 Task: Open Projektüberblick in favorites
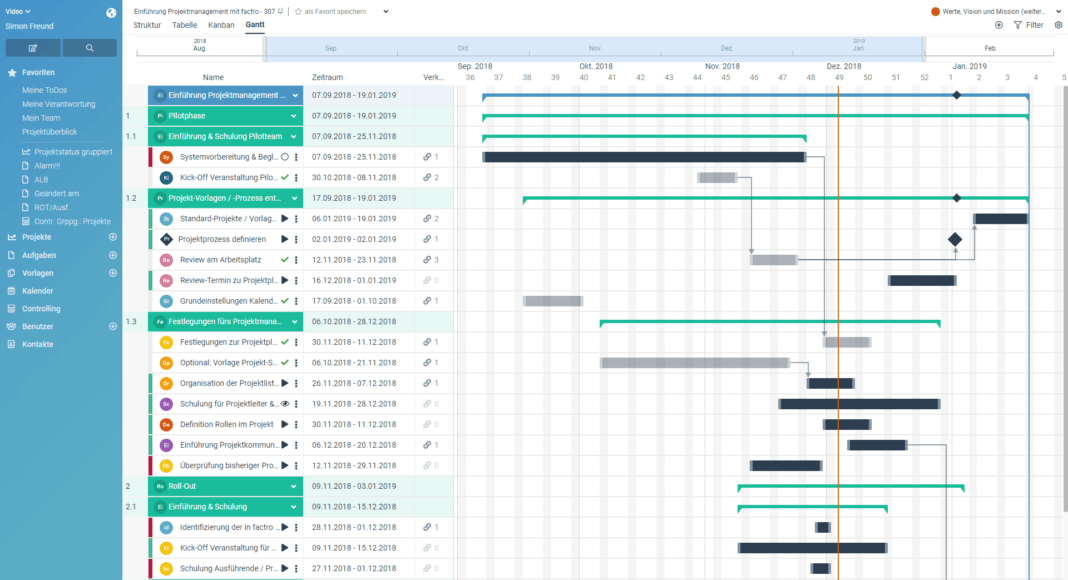point(50,132)
